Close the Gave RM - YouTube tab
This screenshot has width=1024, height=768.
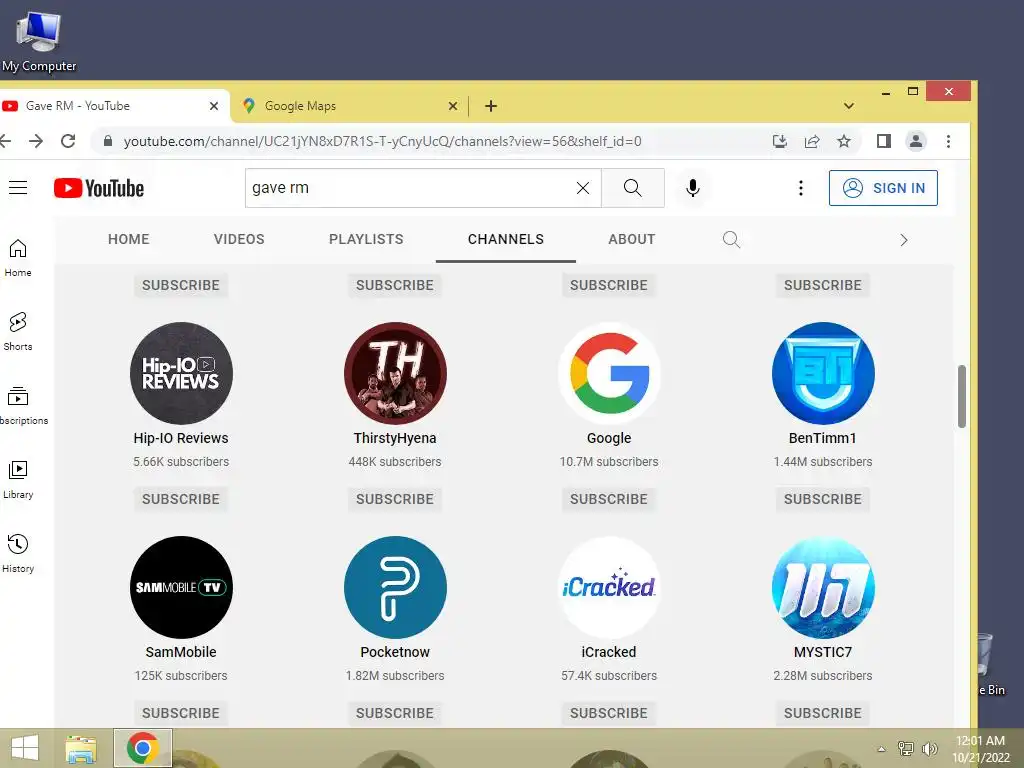coord(214,106)
